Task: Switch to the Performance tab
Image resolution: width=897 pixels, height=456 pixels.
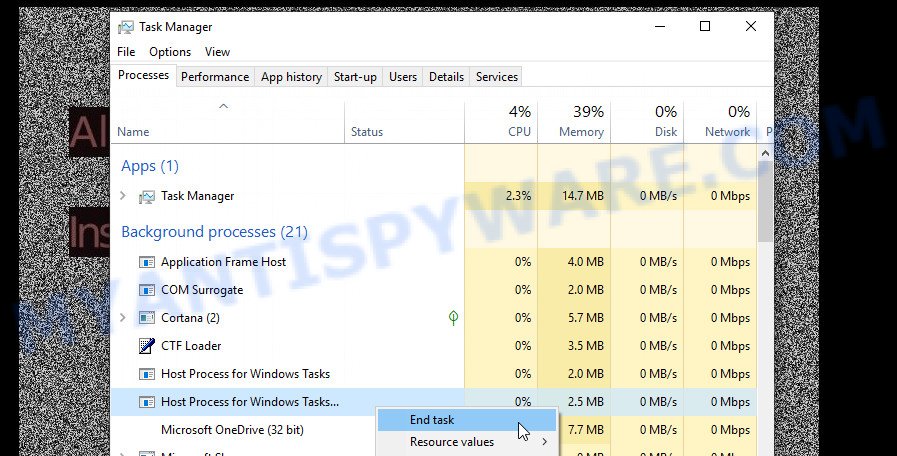Action: 215,77
